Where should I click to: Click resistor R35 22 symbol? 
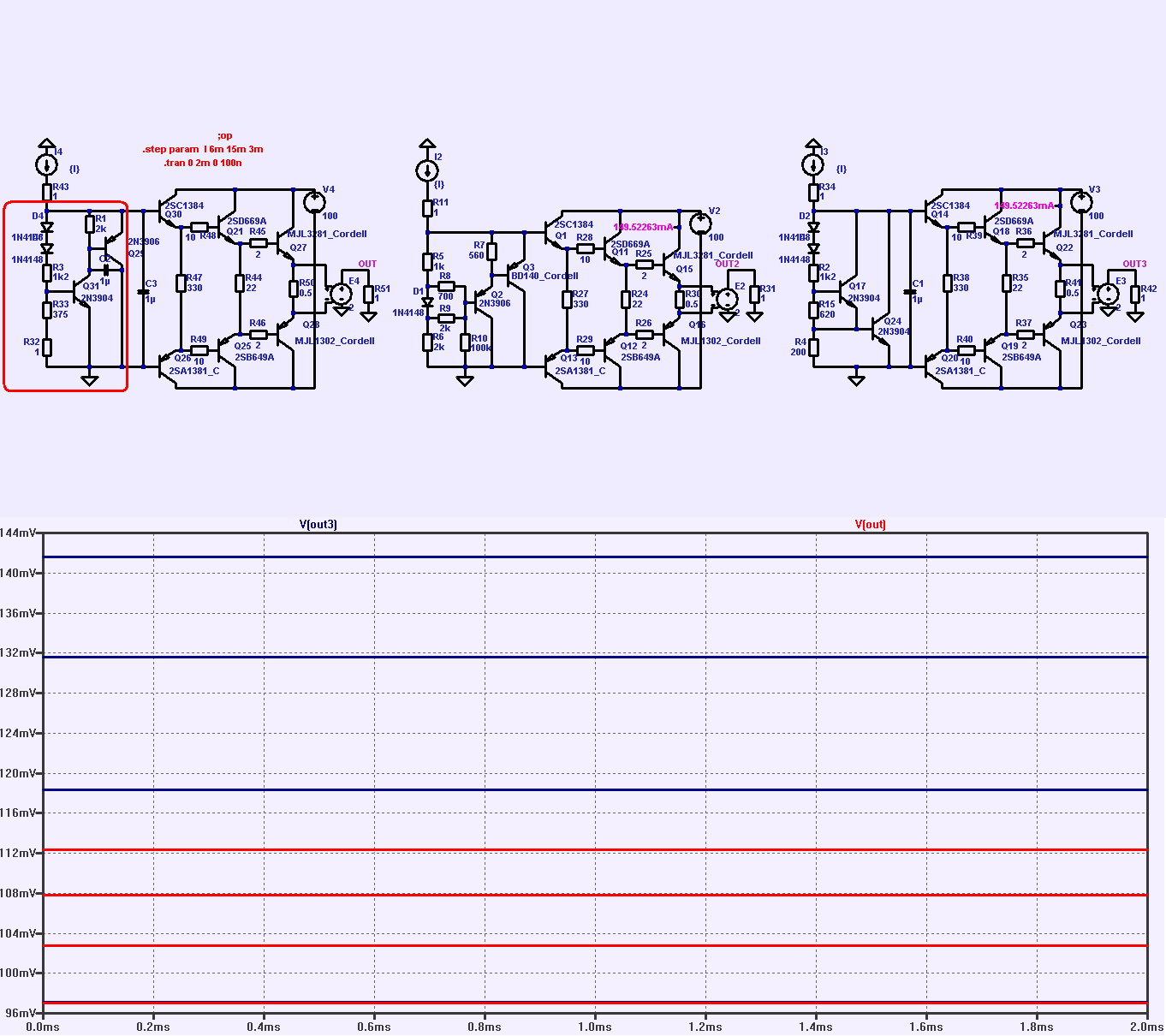[1006, 283]
